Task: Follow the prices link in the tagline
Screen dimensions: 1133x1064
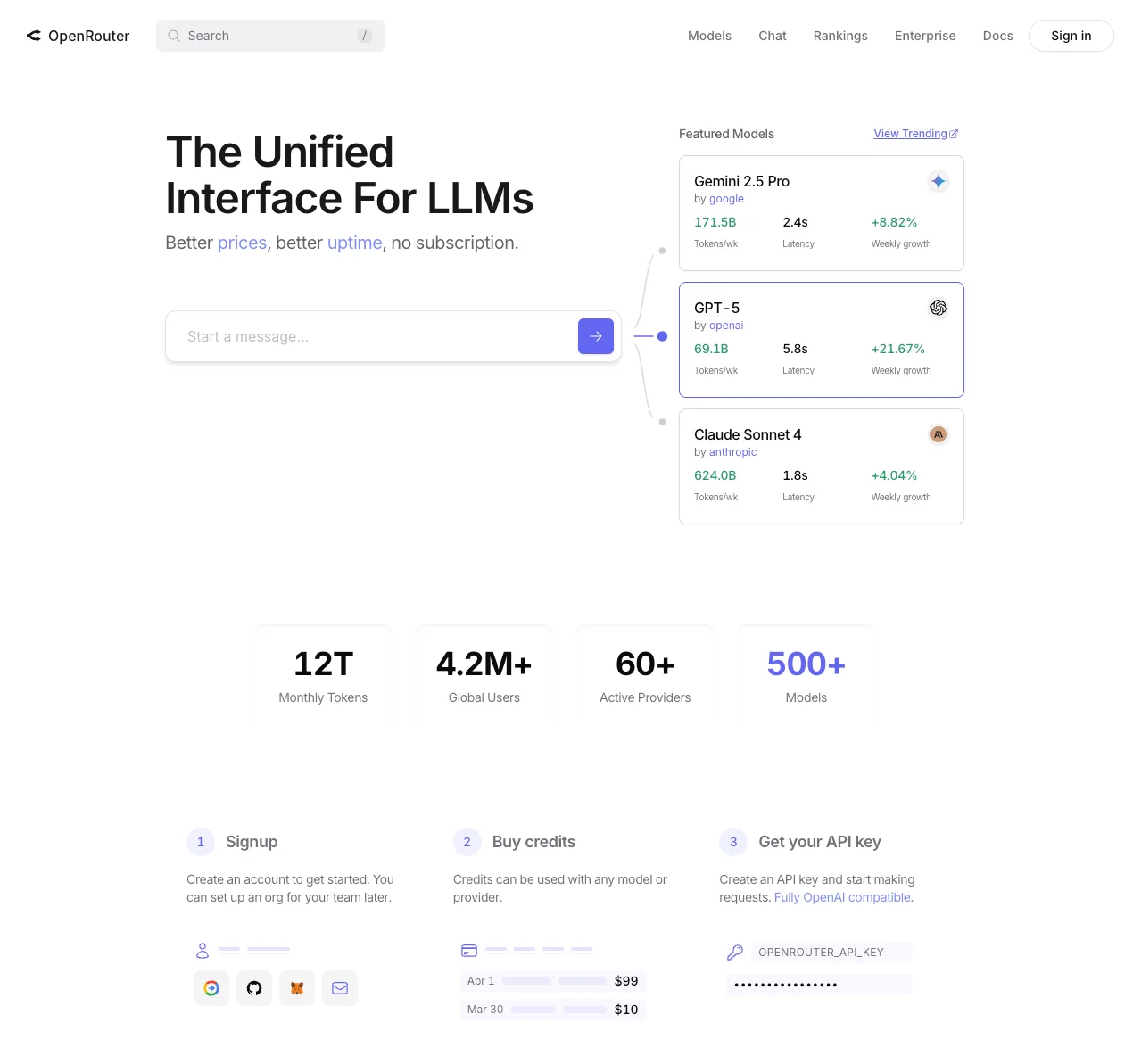Action: click(242, 243)
